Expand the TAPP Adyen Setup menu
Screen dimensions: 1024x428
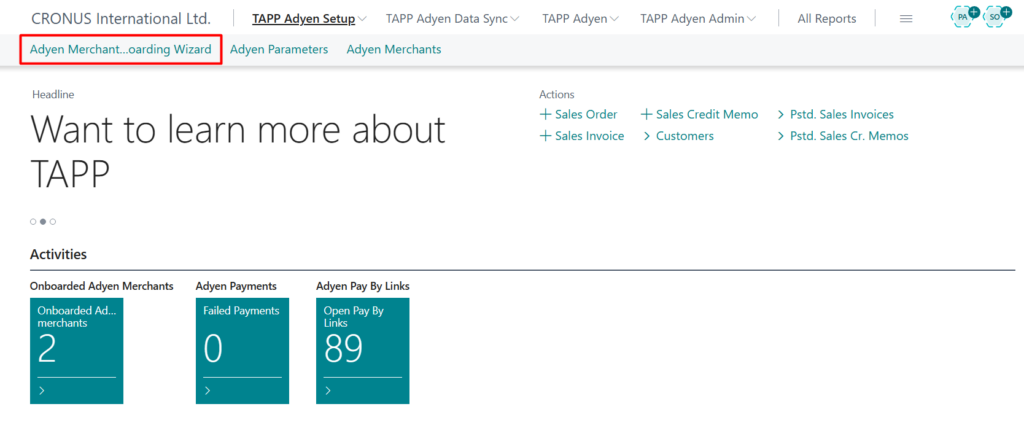pyautogui.click(x=309, y=19)
